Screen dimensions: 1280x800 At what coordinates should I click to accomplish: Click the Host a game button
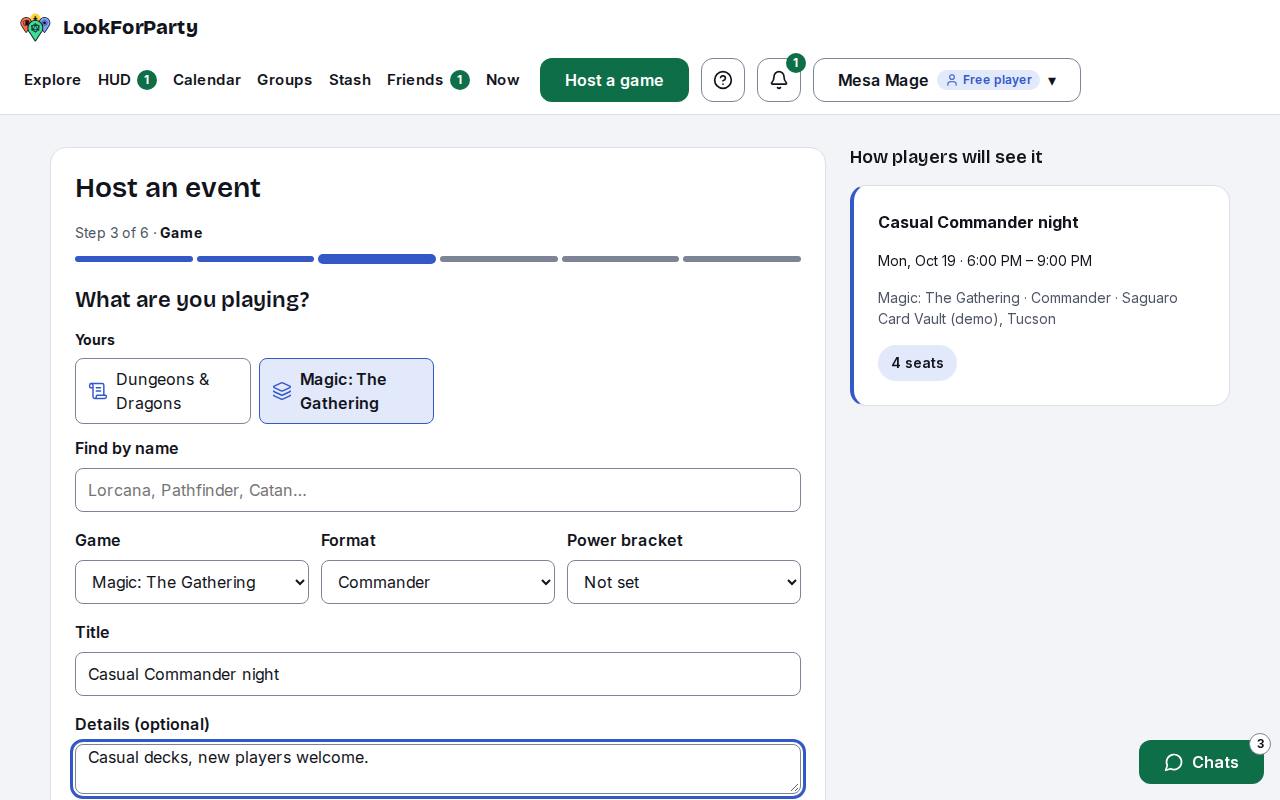614,80
